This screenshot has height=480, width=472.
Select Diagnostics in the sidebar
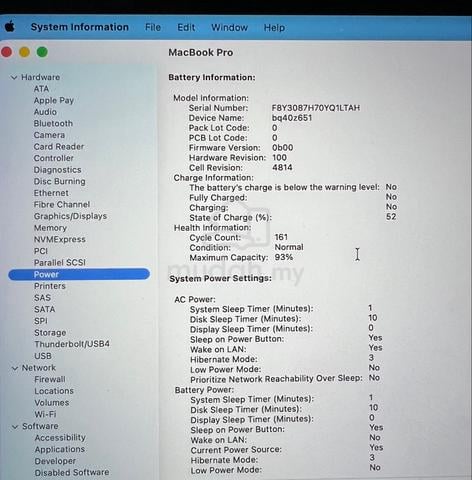(57, 170)
